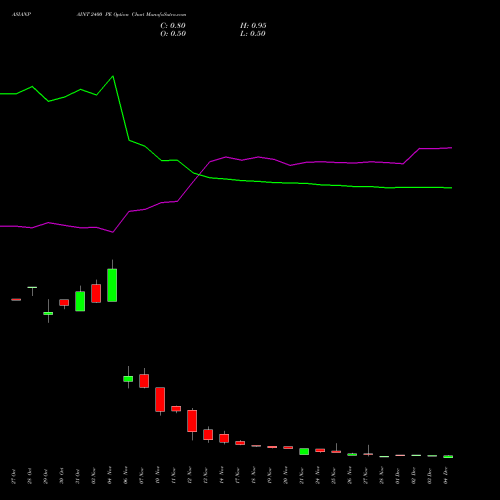Select the low value L: 0.50
Image resolution: width=500 pixels, height=500 pixels.
click(x=253, y=34)
